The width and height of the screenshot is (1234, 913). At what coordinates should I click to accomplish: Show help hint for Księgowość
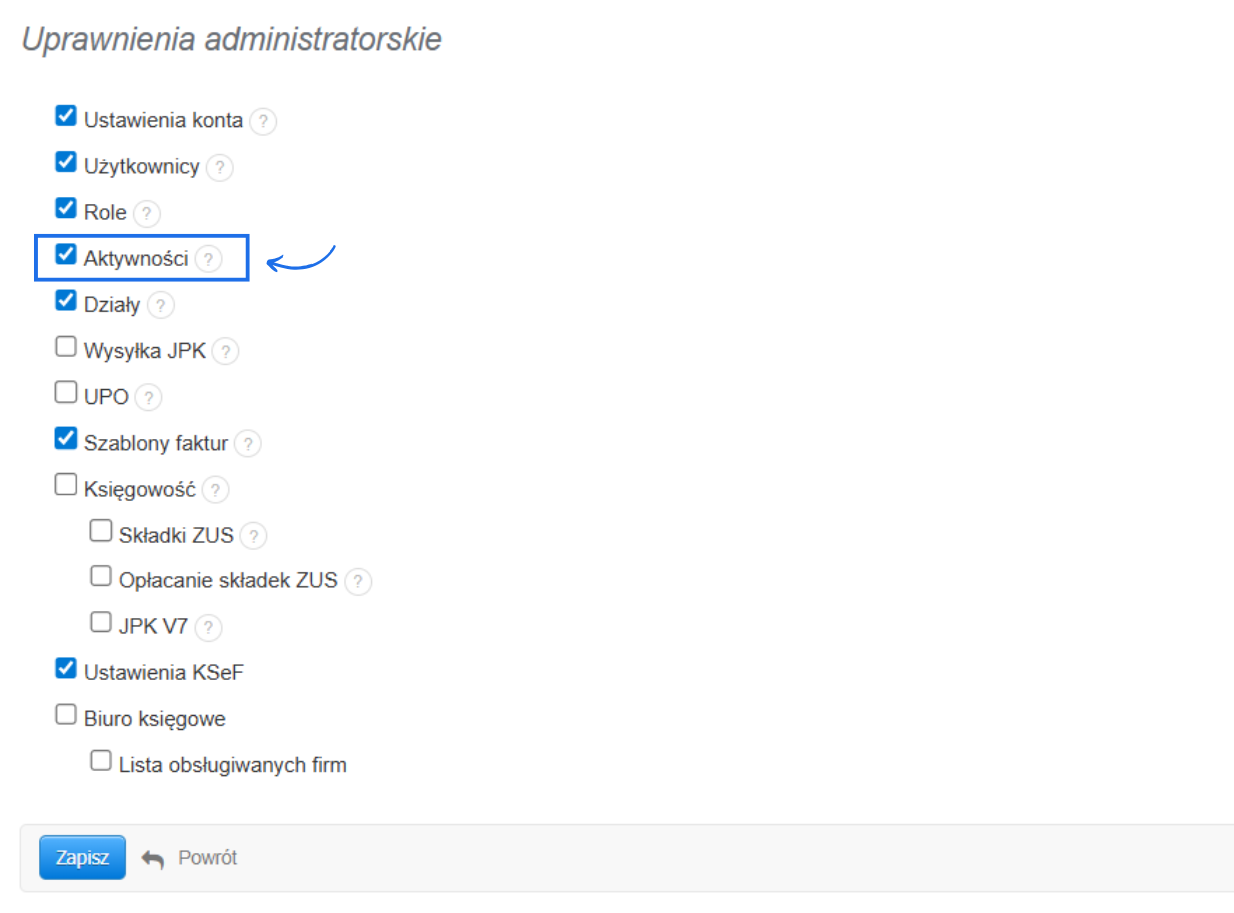coord(215,490)
